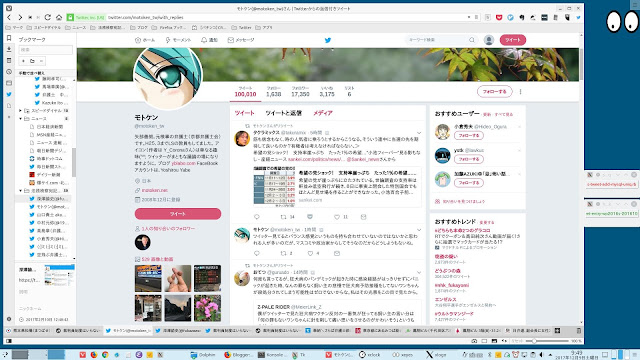Like the first tweet heart icon
This screenshot has width=640, height=360.
pyautogui.click(x=337, y=217)
